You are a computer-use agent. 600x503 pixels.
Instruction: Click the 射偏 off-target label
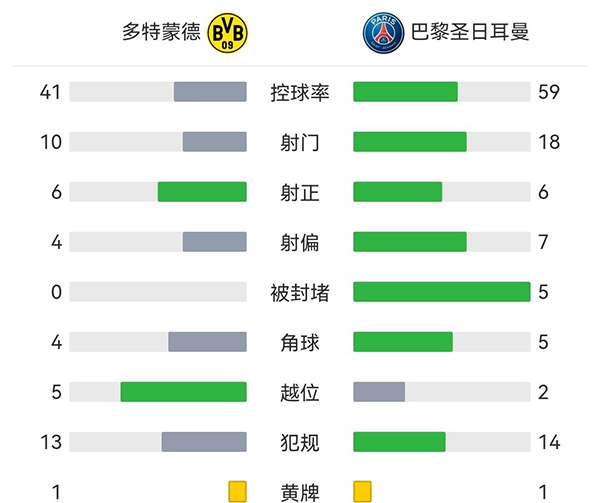299,242
